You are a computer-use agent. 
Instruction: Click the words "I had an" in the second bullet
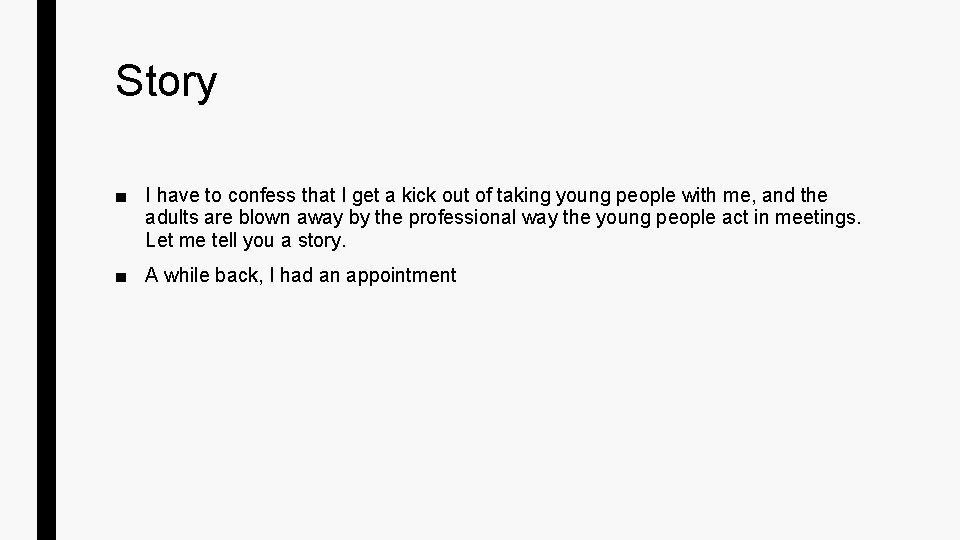click(x=304, y=276)
